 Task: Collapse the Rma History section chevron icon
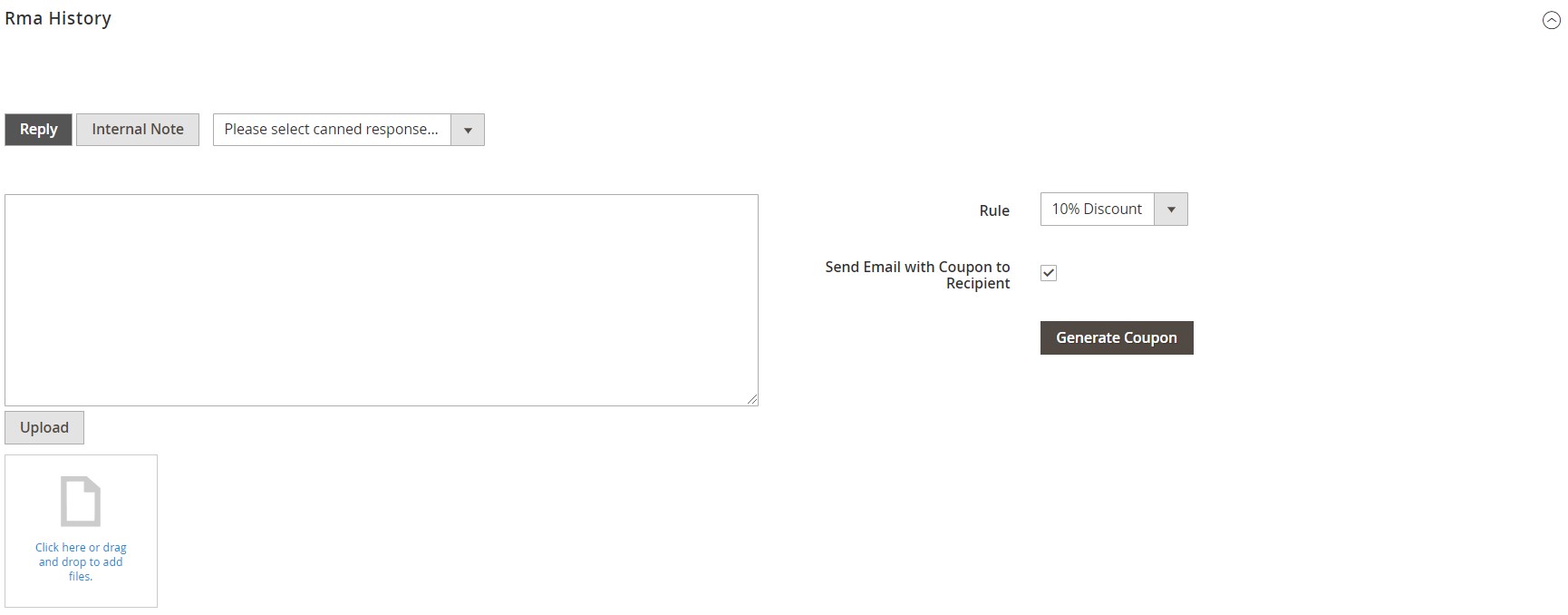[1551, 21]
